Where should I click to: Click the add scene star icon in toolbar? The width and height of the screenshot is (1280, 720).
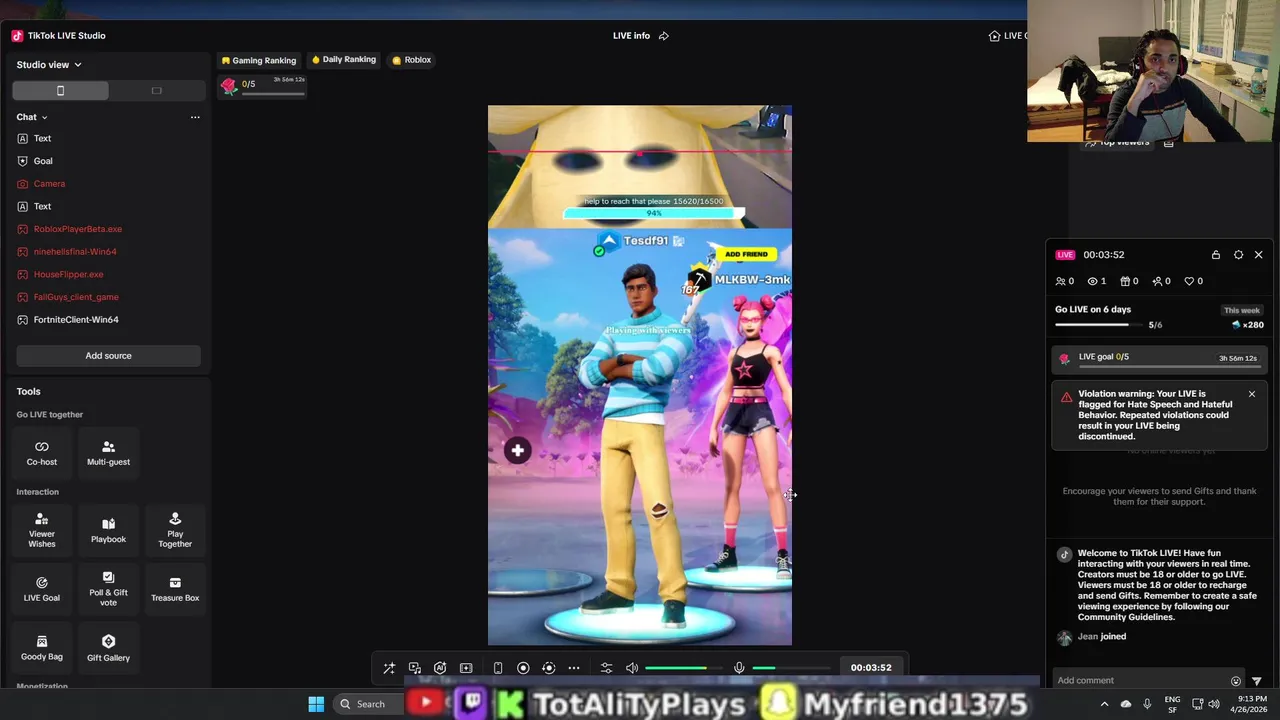[x=466, y=668]
